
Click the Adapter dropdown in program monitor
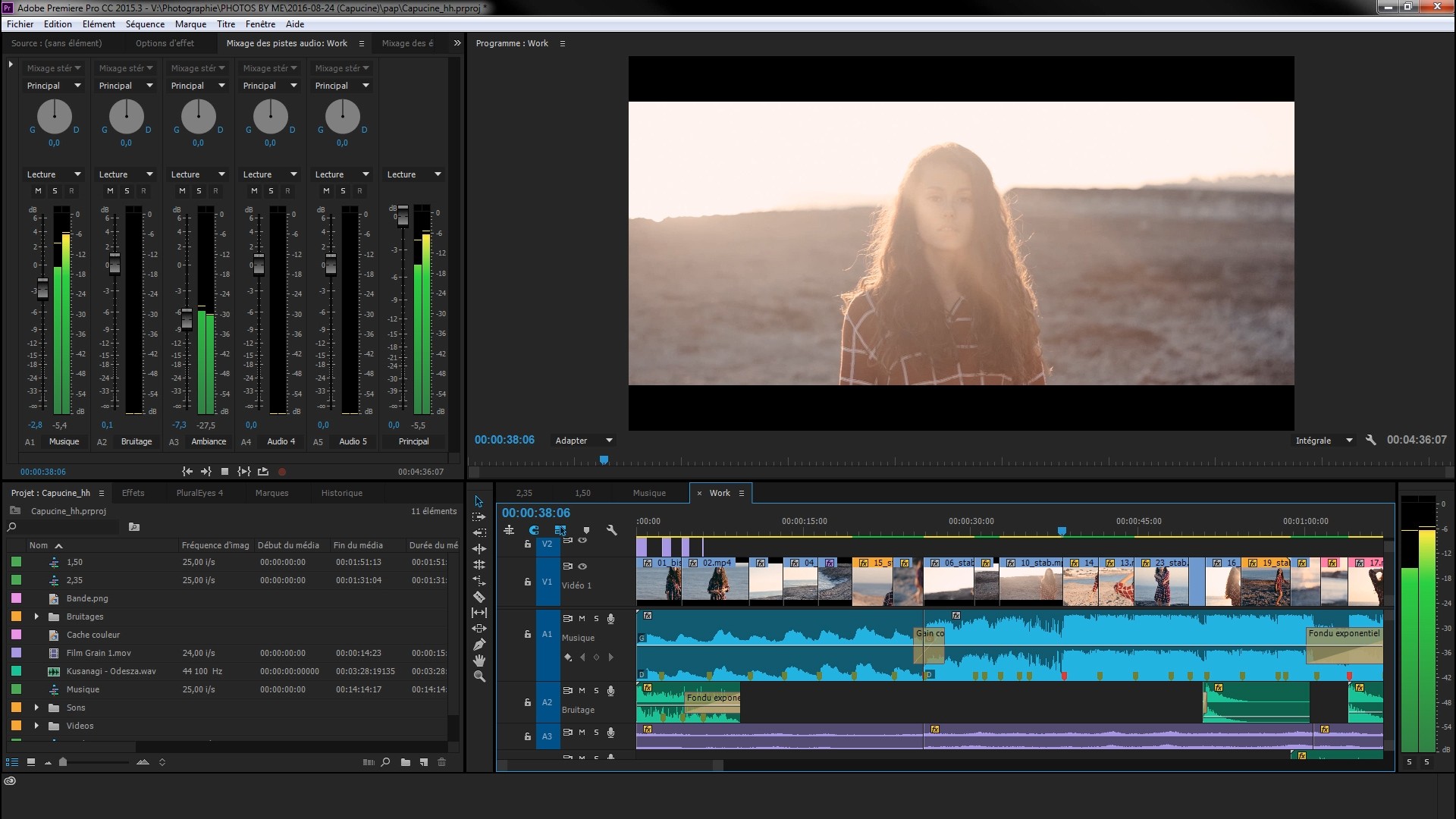coord(582,440)
